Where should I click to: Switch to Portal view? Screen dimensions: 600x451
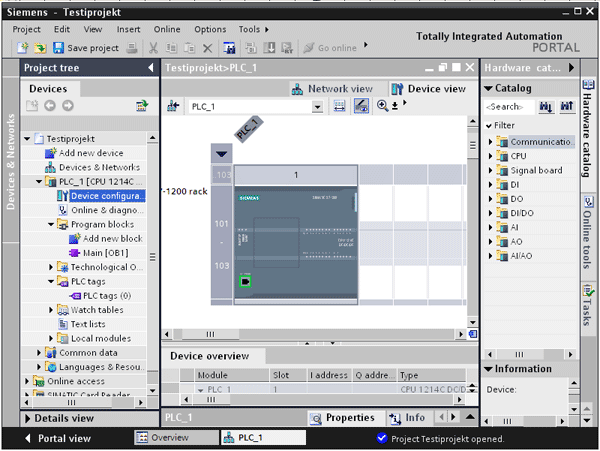[58, 439]
